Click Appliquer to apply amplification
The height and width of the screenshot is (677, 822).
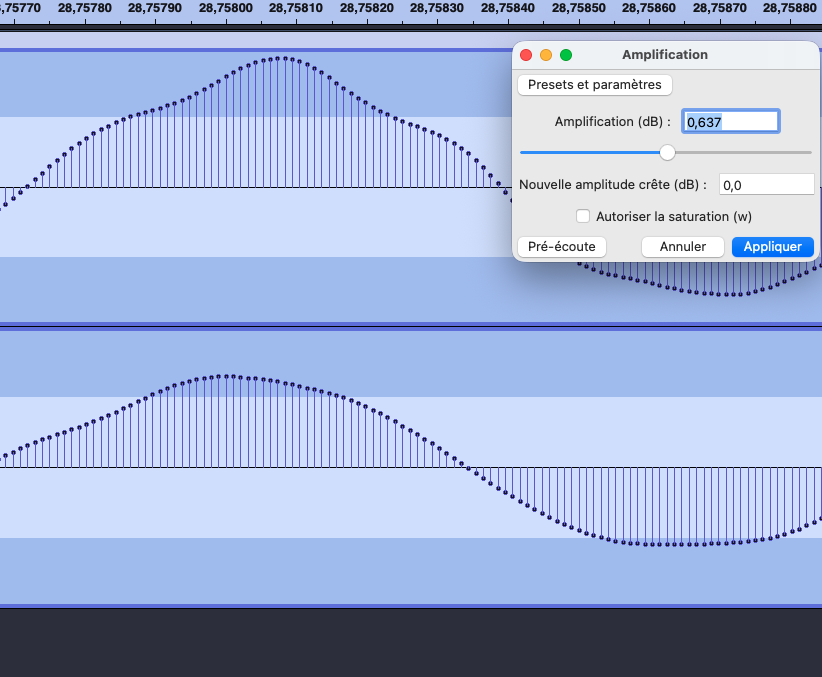(773, 246)
